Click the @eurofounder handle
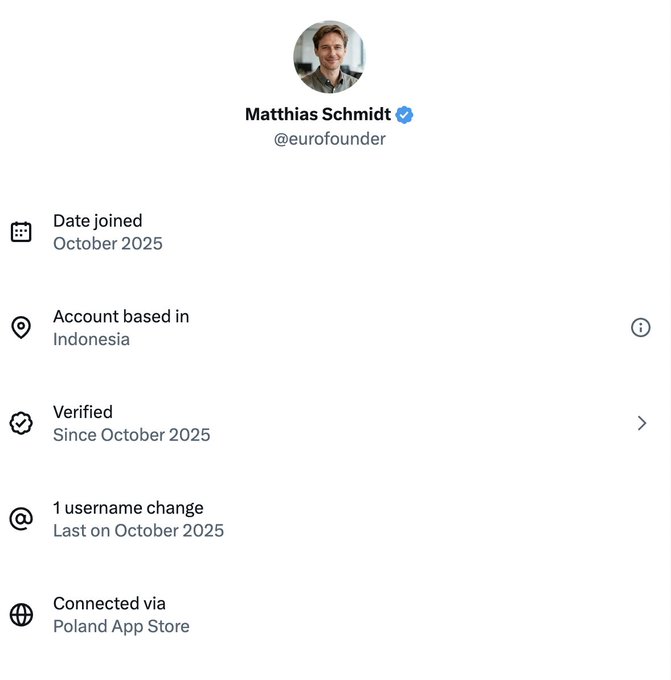The height and width of the screenshot is (680, 671). click(329, 139)
